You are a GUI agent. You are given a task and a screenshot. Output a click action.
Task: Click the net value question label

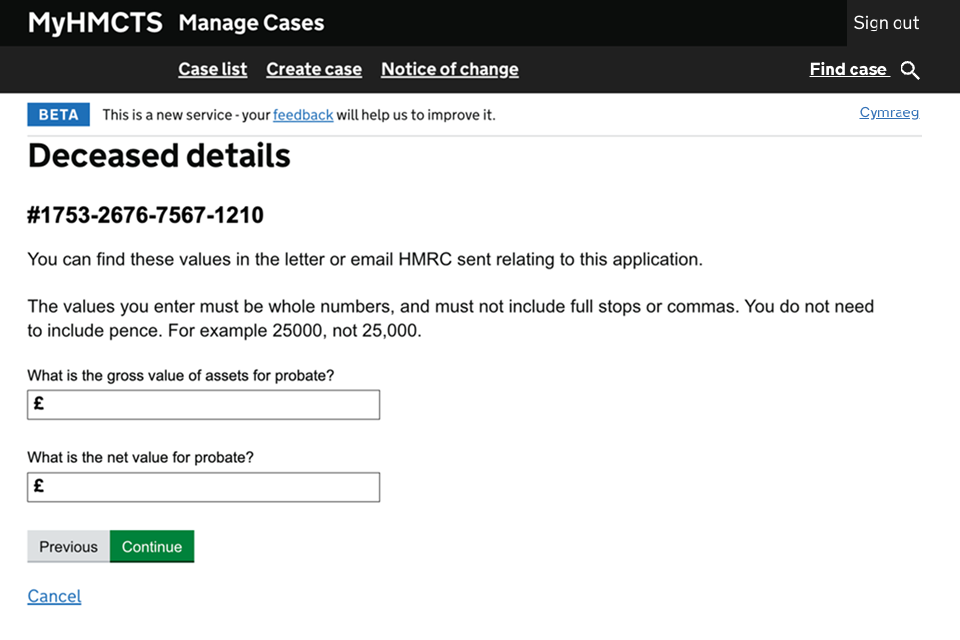point(141,457)
